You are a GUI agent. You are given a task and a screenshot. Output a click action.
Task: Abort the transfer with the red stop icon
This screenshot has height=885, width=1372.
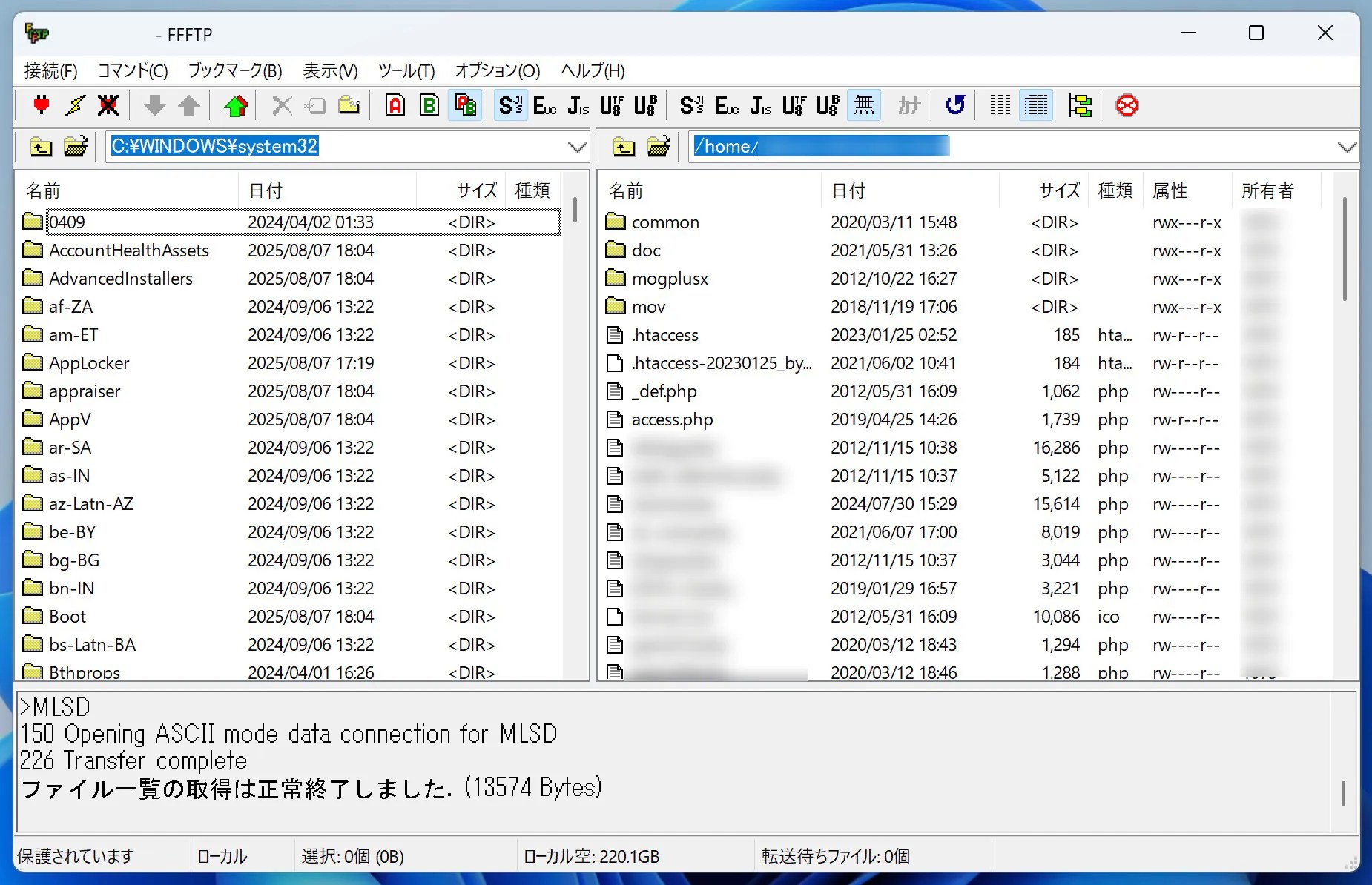coord(1127,105)
